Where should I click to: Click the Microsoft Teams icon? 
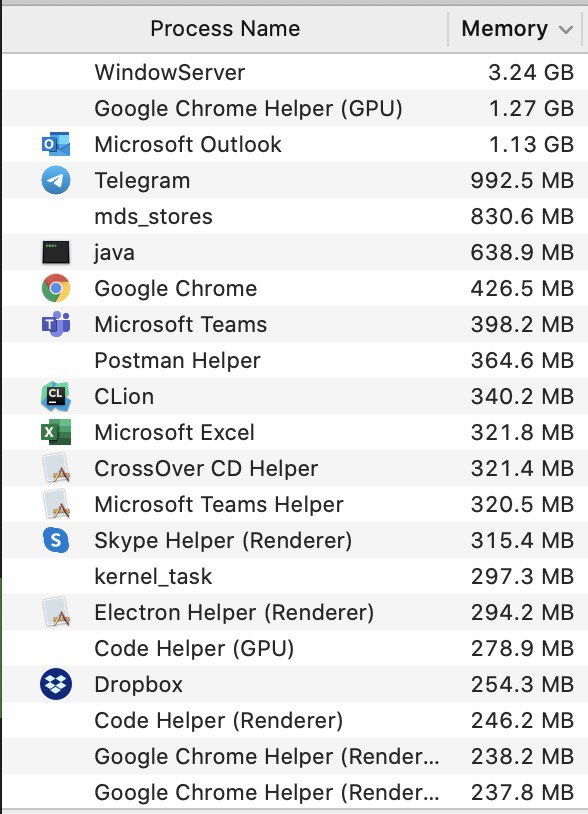click(56, 324)
